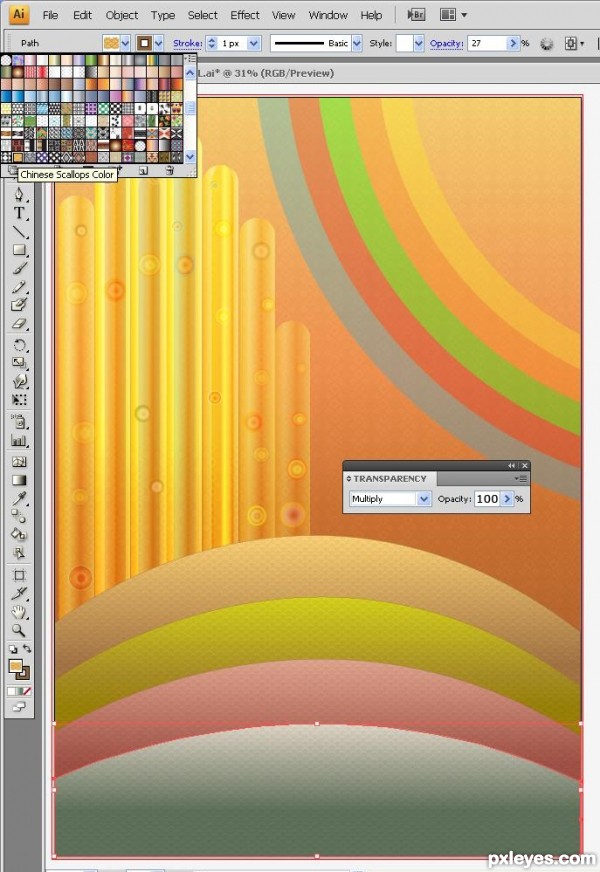Click the Stroke link in control bar
The image size is (600, 872).
point(187,44)
